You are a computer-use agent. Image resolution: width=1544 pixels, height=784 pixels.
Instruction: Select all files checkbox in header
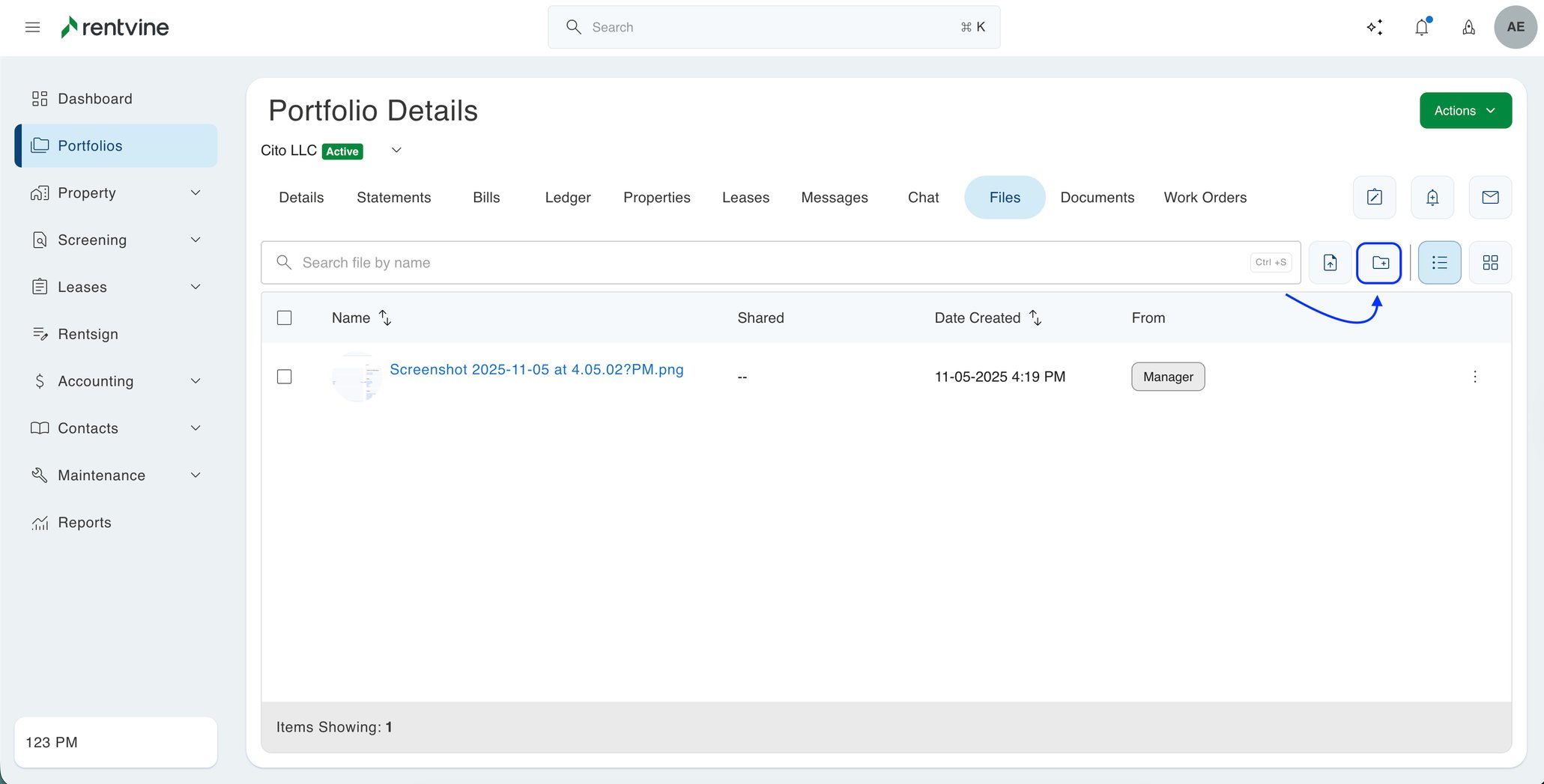point(285,318)
